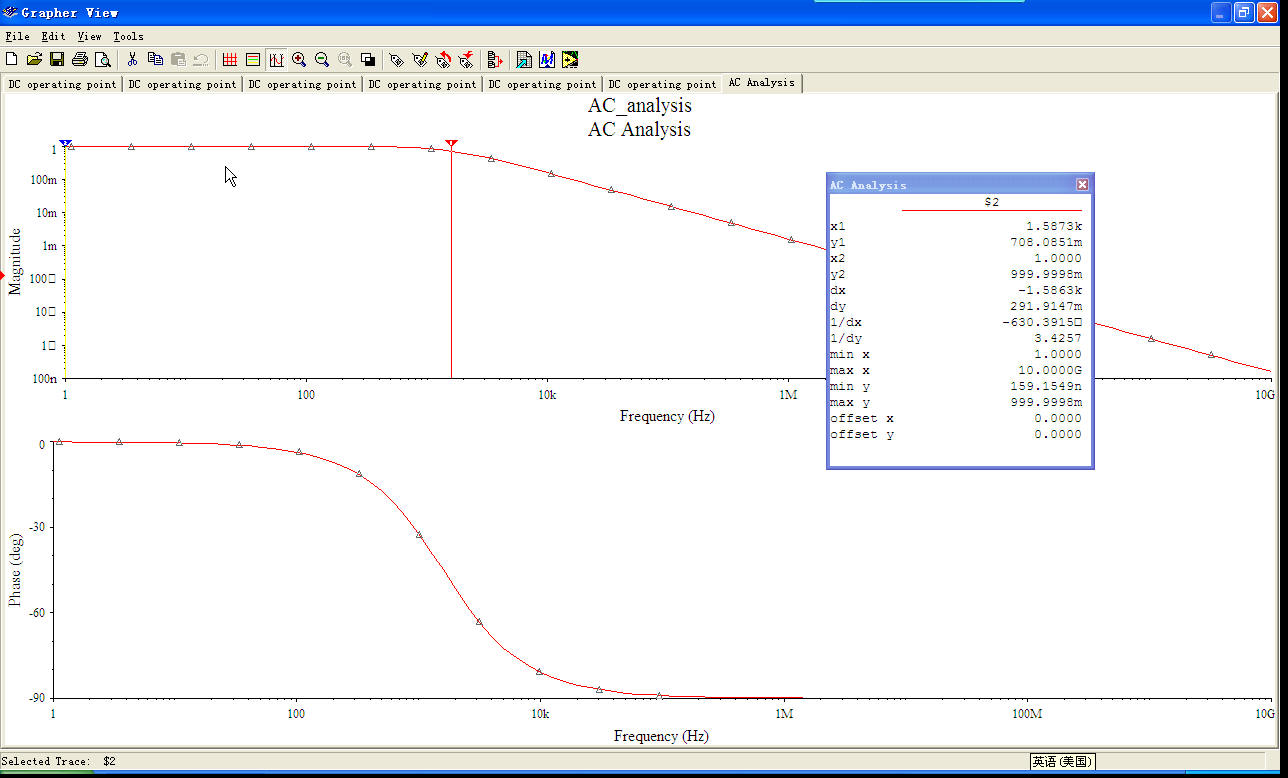Image resolution: width=1288 pixels, height=778 pixels.
Task: Zoom in with the magnifier plus
Action: [299, 60]
